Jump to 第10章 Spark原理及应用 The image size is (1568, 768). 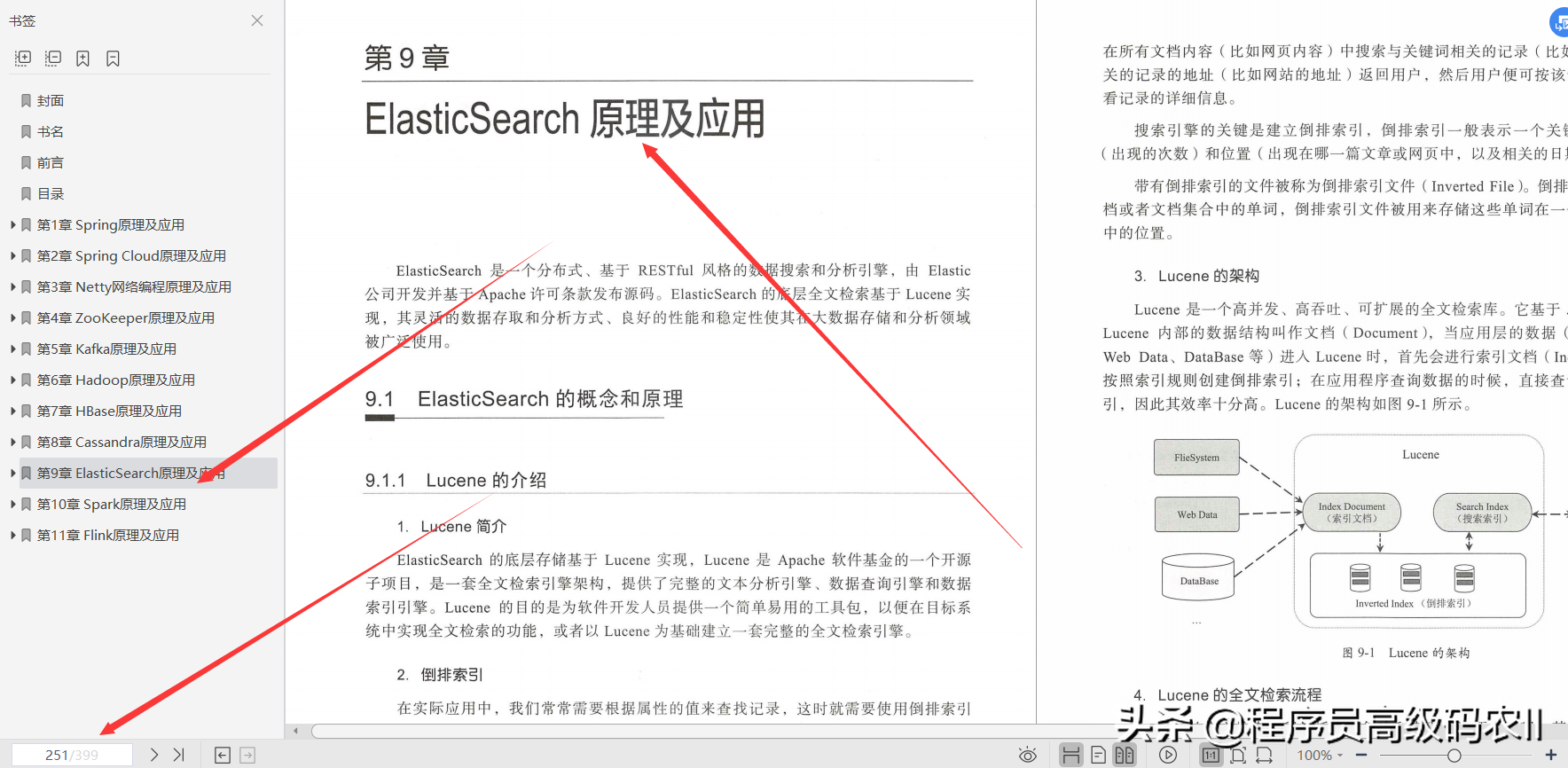click(x=112, y=505)
